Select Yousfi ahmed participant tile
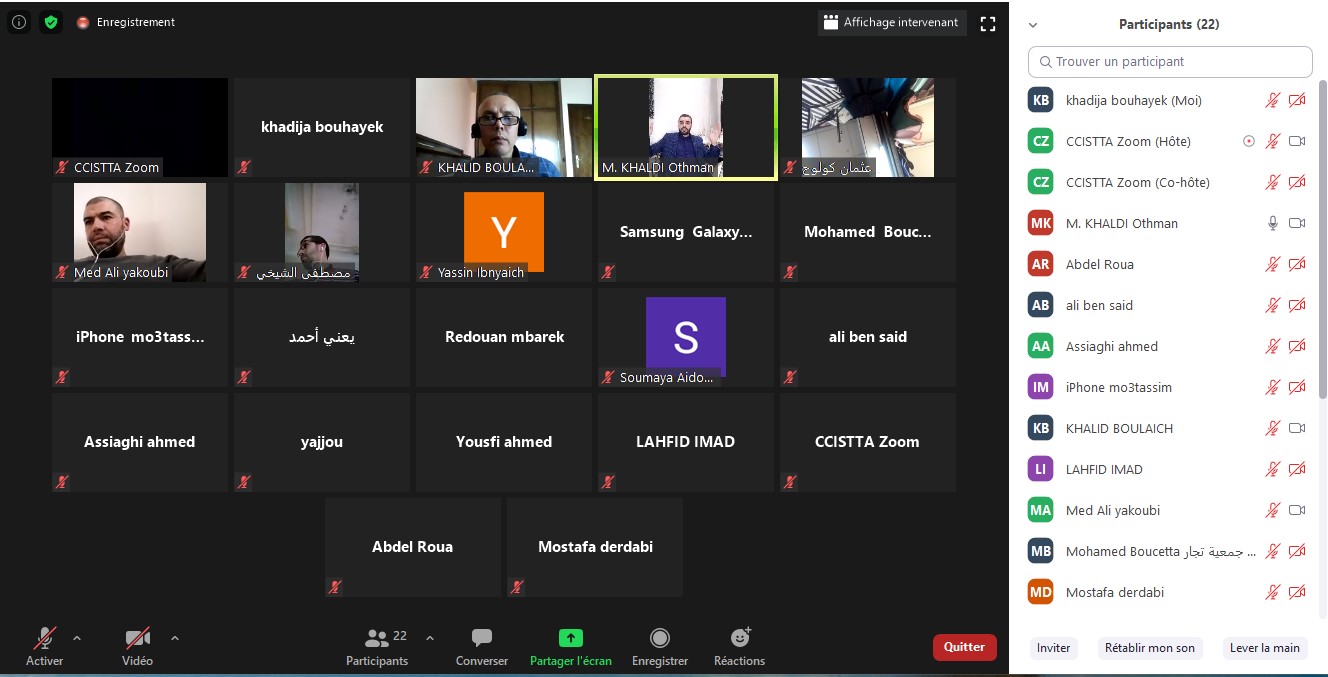This screenshot has width=1328, height=677. pos(504,442)
